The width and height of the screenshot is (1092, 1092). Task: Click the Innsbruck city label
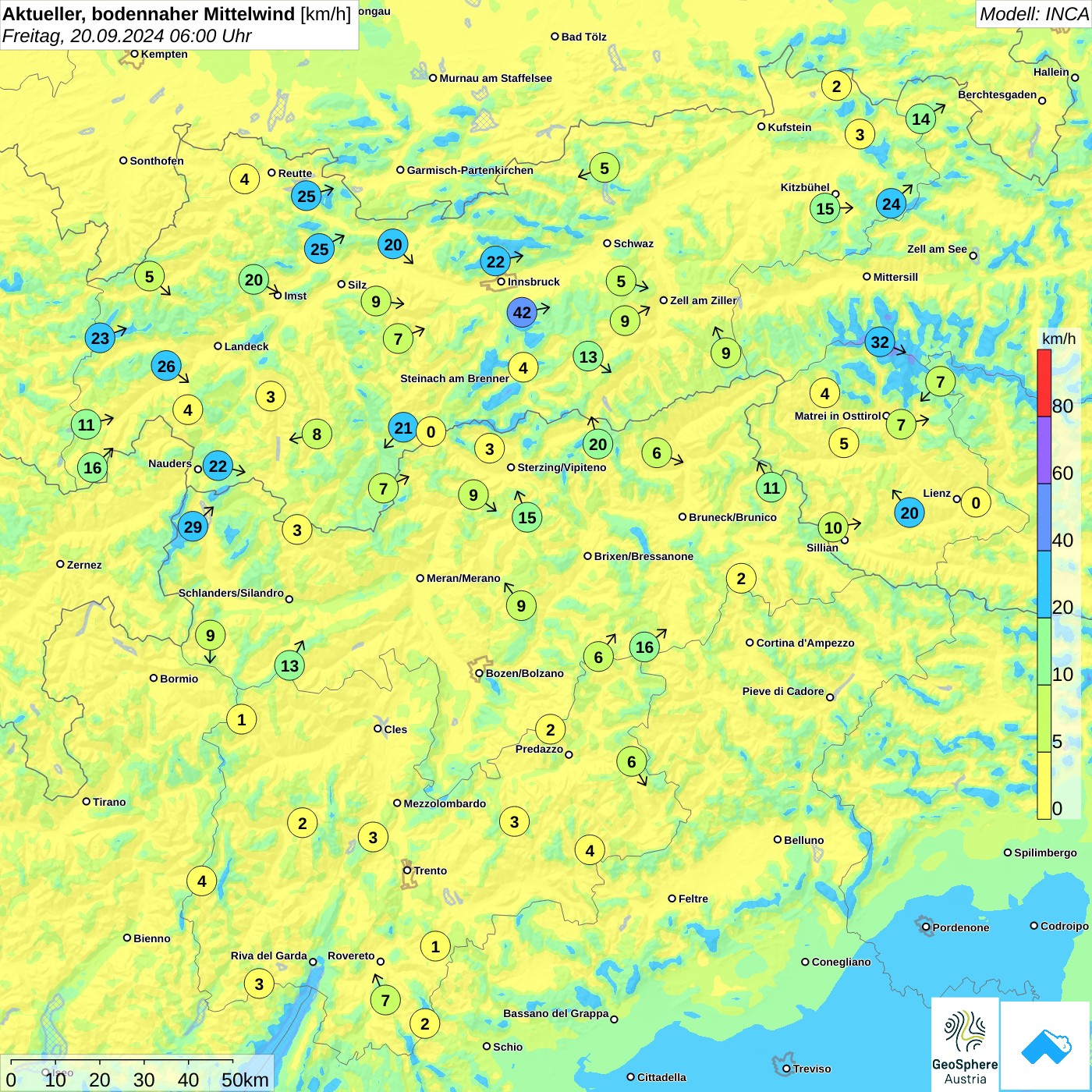(534, 282)
